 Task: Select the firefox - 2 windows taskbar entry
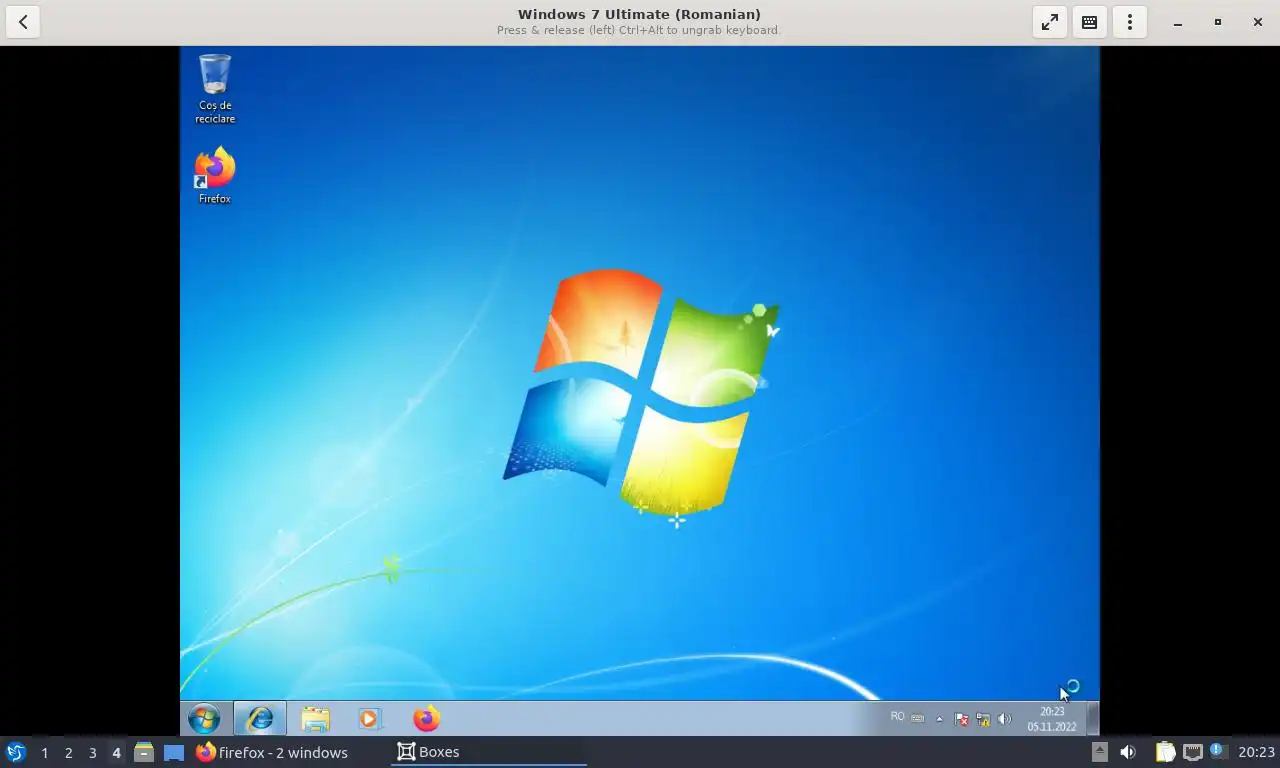click(272, 752)
